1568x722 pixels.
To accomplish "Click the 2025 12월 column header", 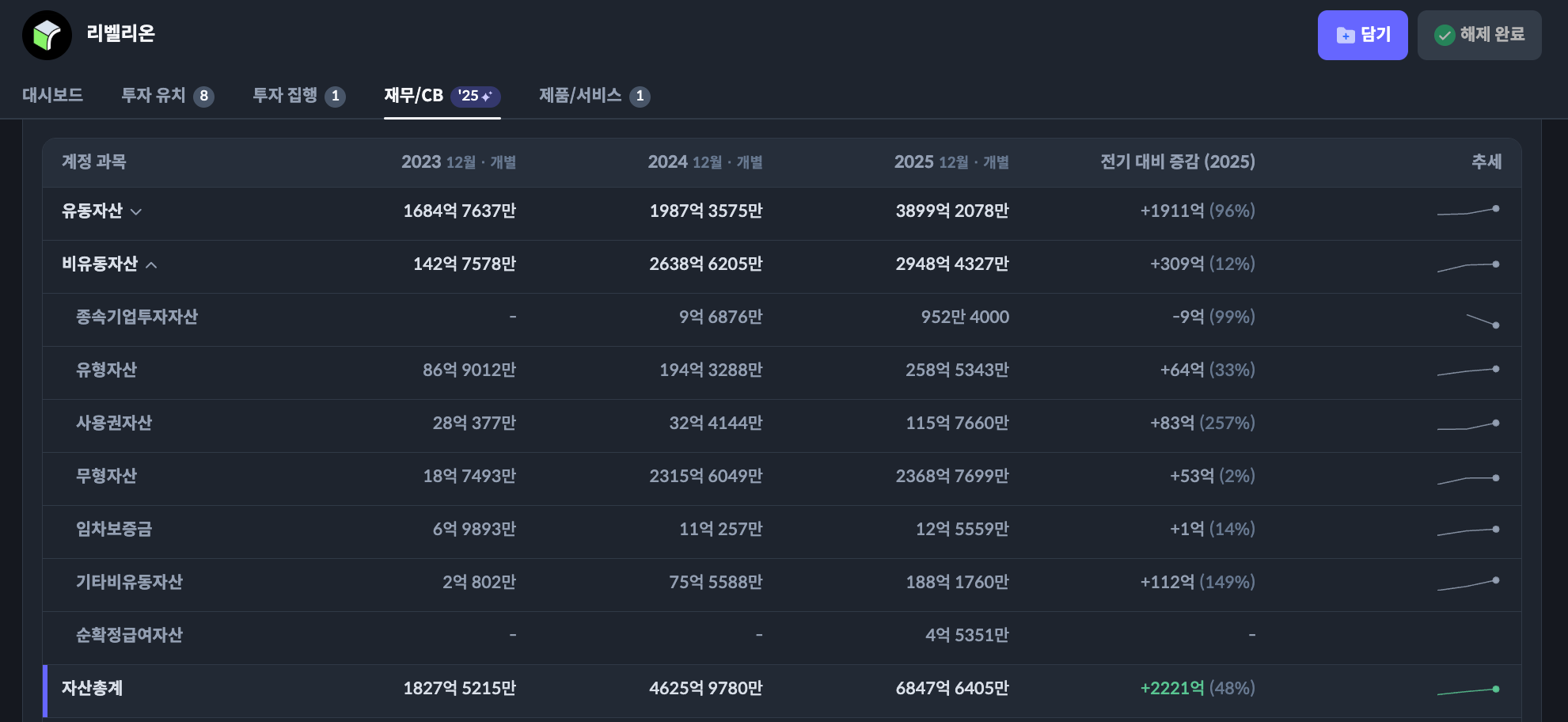I will coord(951,162).
